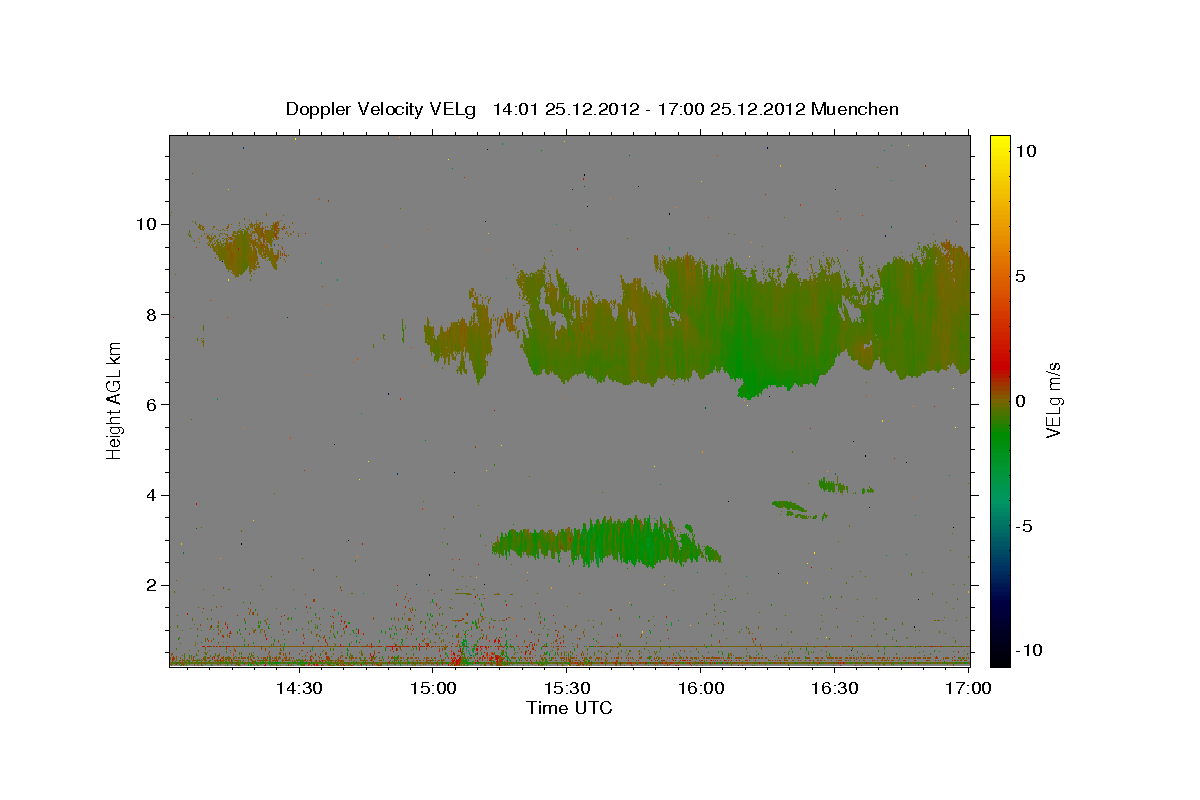Screen dimensions: 1200x800
Task: Click the height tick label '6'
Action: [x=154, y=404]
